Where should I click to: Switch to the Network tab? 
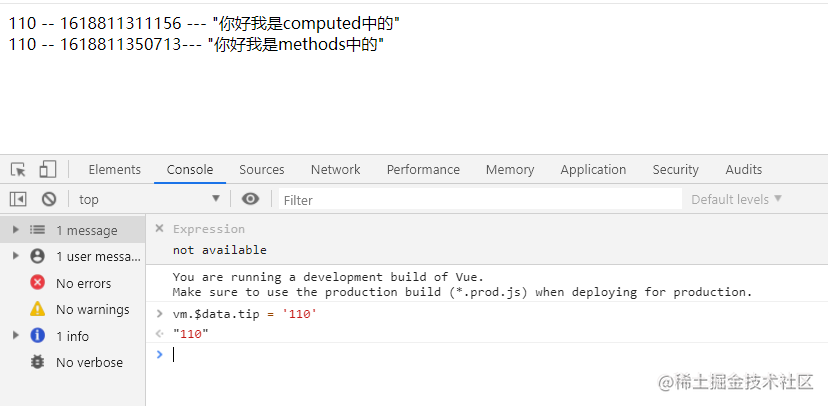[335, 169]
